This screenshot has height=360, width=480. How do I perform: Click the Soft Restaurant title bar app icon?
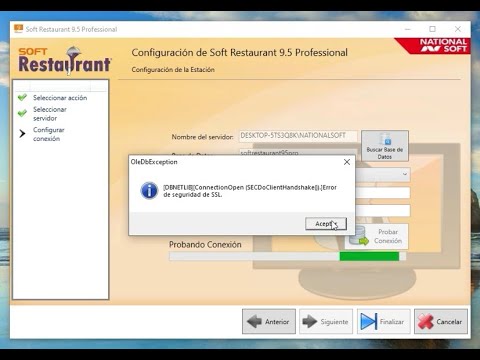pos(19,29)
